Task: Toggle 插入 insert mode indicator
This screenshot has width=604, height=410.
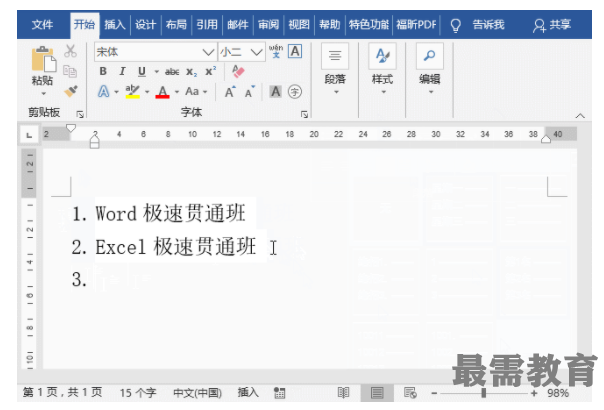Action: [248, 393]
